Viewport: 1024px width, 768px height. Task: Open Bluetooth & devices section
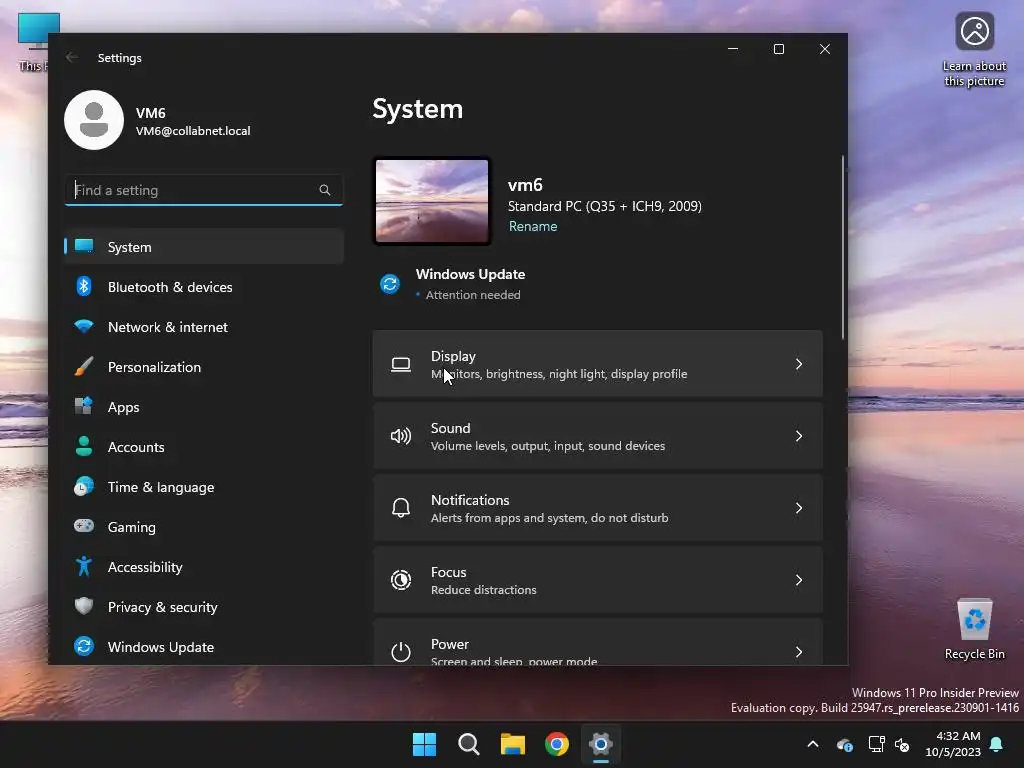[x=204, y=287]
